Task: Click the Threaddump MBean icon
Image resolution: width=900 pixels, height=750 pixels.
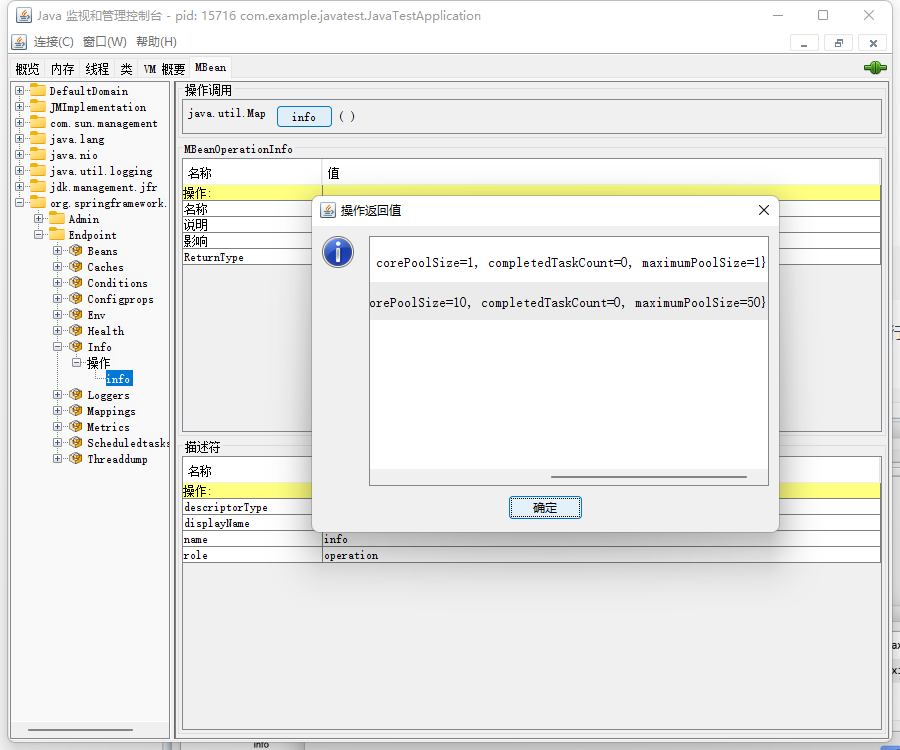Action: click(x=76, y=459)
